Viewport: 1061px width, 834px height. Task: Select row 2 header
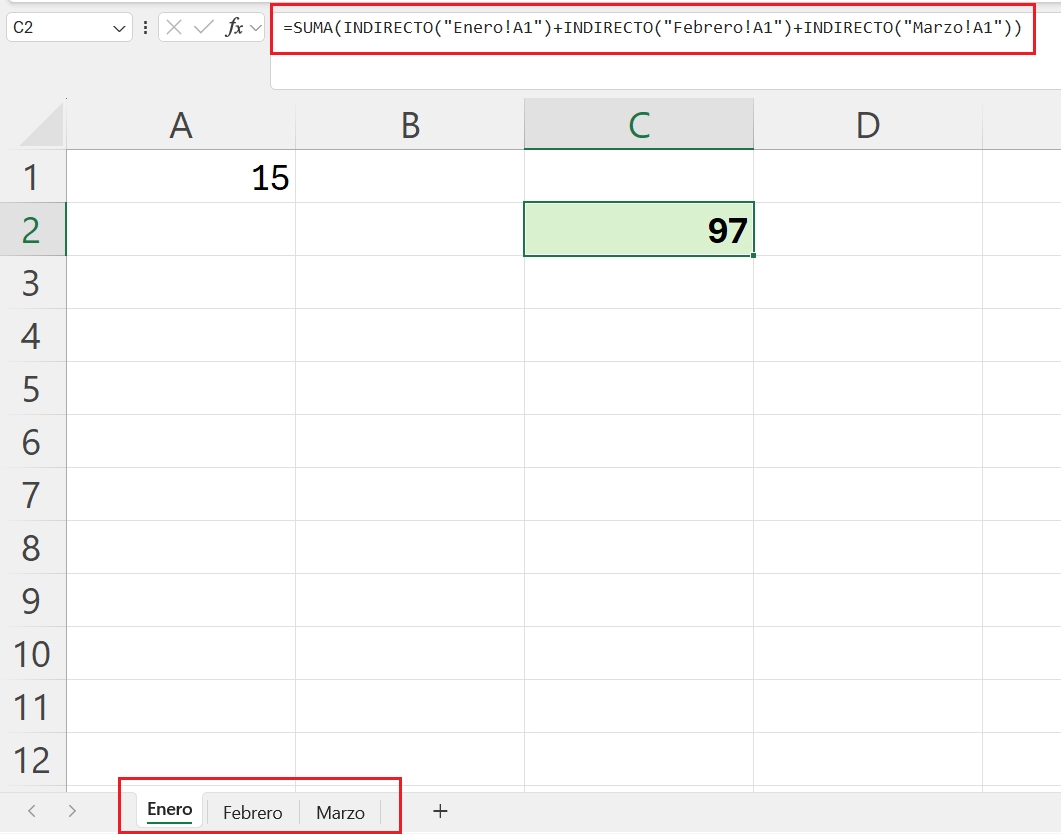(31, 230)
